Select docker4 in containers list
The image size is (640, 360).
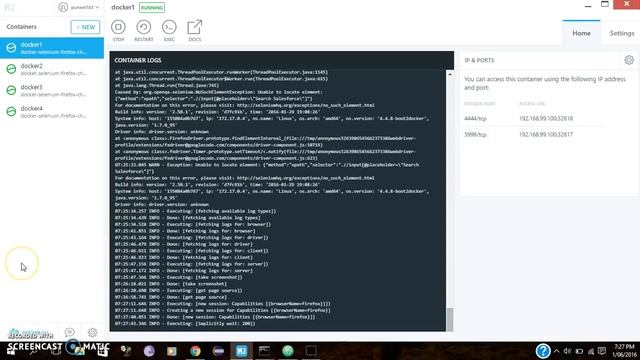pyautogui.click(x=52, y=111)
